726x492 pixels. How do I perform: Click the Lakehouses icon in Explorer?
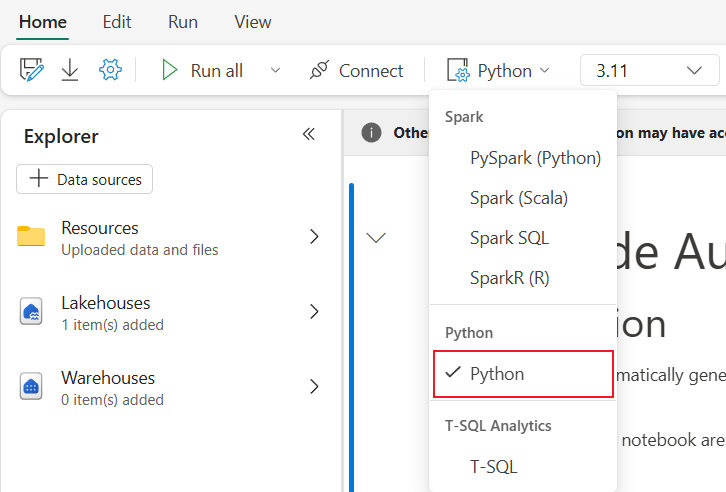tap(31, 312)
